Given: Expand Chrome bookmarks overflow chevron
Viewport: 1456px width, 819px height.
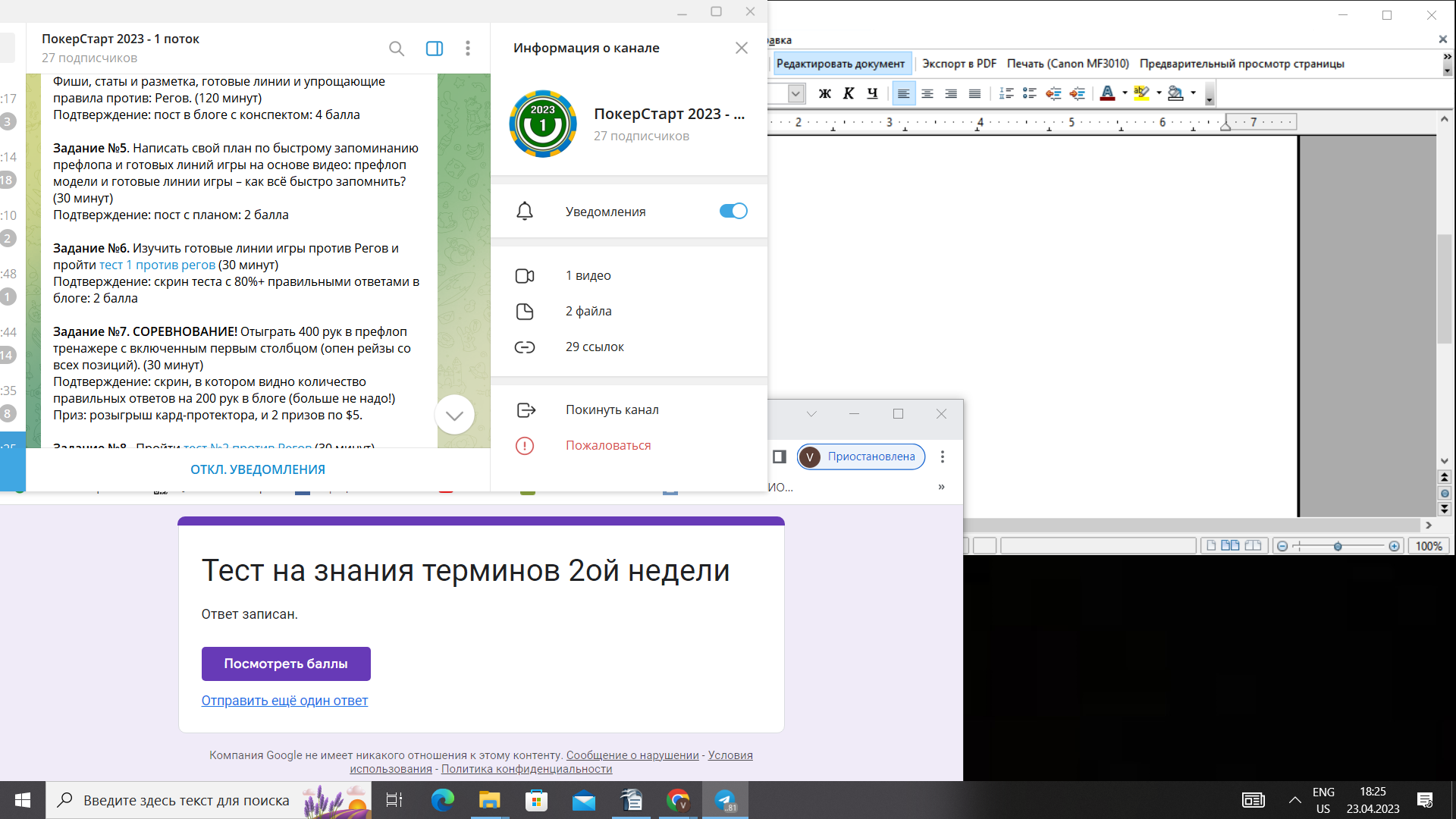Looking at the screenshot, I should [x=941, y=487].
